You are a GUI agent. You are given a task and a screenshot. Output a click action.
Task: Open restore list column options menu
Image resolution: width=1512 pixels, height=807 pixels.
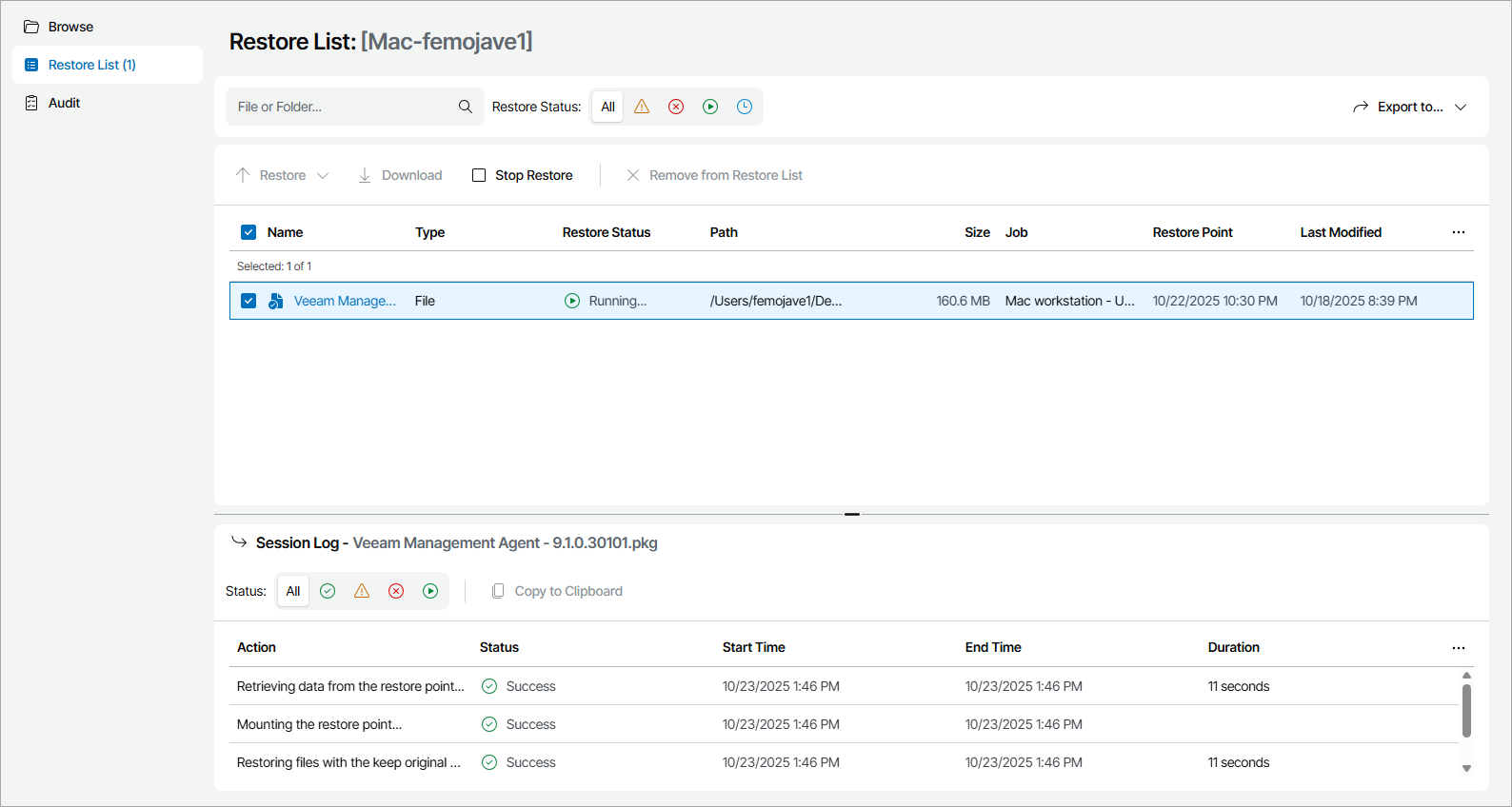1458,232
